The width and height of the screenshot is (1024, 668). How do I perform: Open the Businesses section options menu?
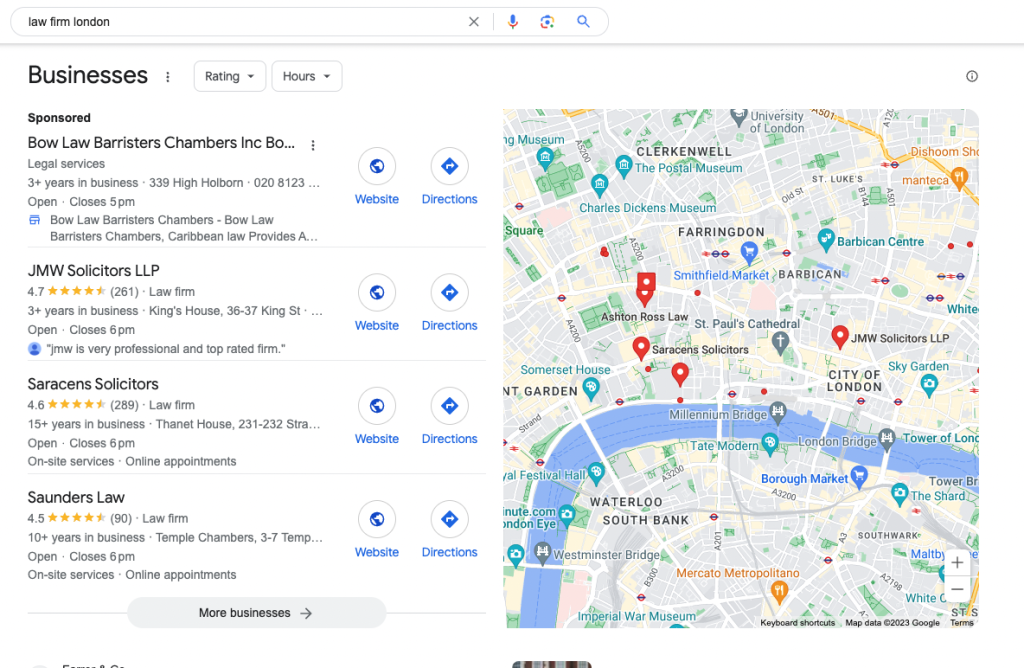point(168,77)
